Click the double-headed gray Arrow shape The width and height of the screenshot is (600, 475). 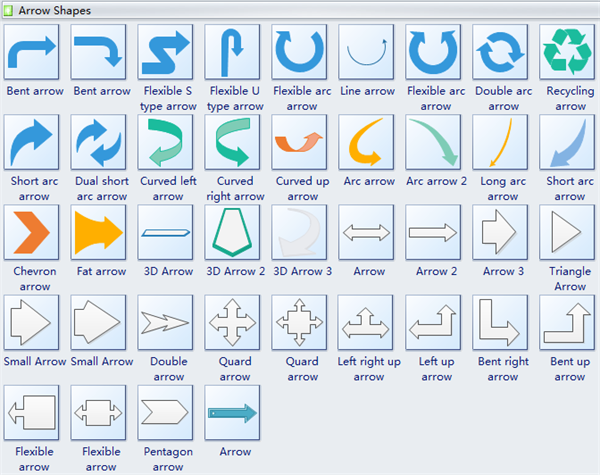tap(366, 232)
